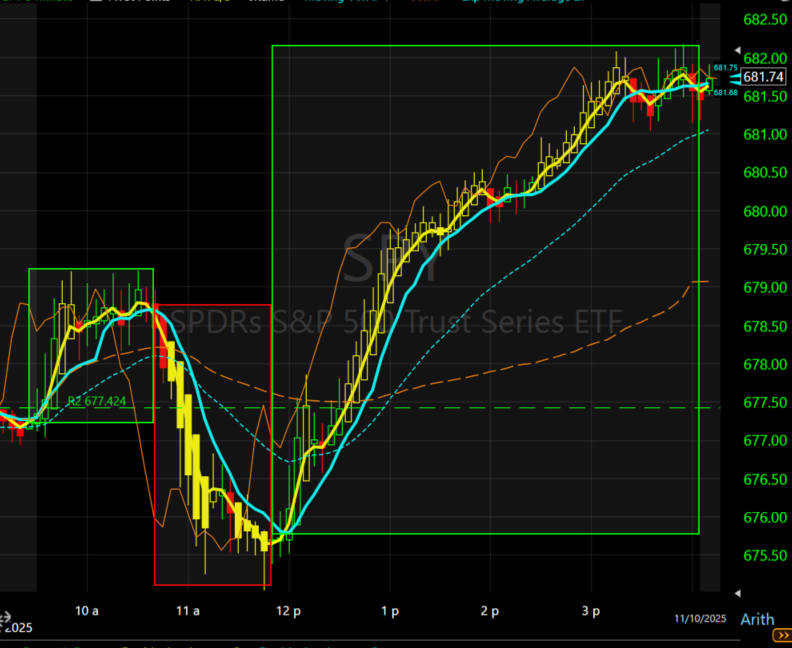The height and width of the screenshot is (648, 792).
Task: Click the 3 p time axis label
Action: tap(591, 612)
